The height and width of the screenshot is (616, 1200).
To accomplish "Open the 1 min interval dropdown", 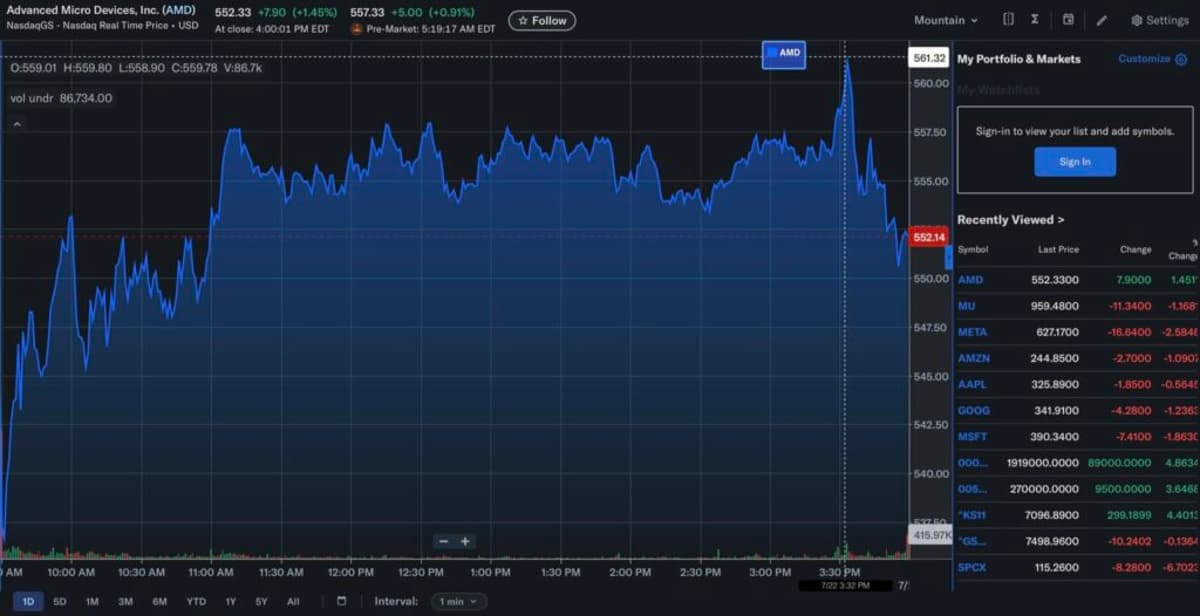I will coord(459,601).
